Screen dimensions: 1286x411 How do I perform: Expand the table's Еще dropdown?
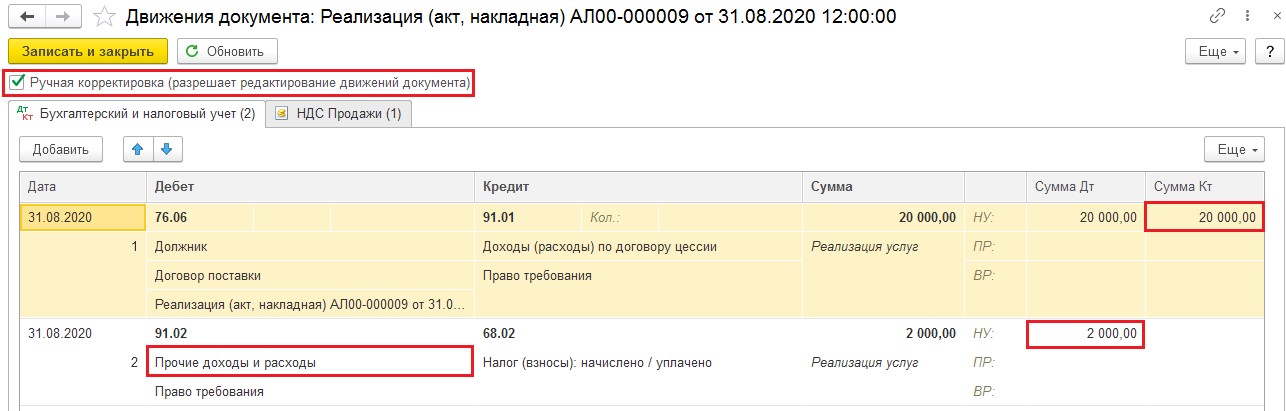click(1235, 149)
